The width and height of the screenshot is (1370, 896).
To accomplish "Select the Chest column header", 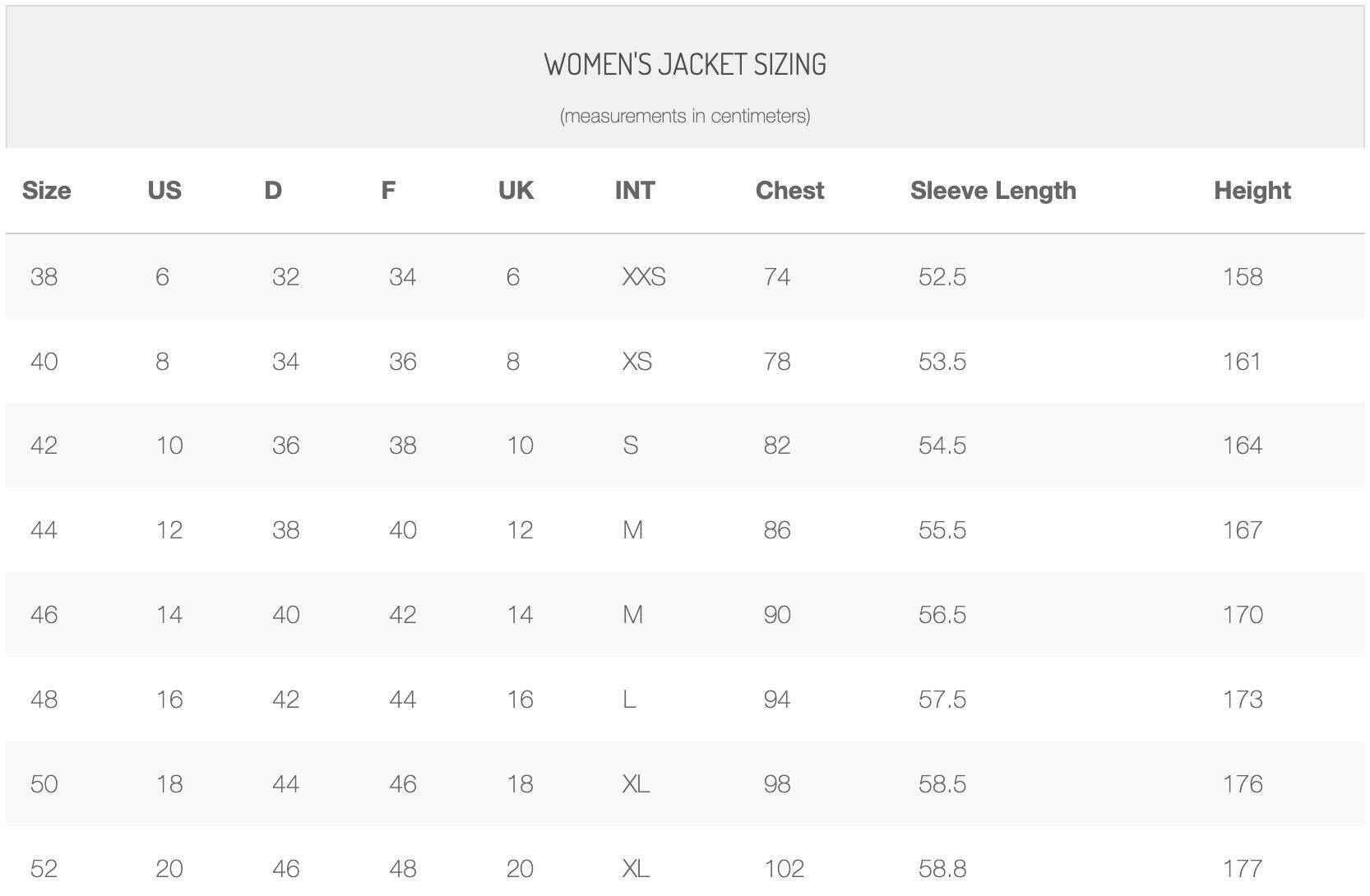I will point(789,191).
